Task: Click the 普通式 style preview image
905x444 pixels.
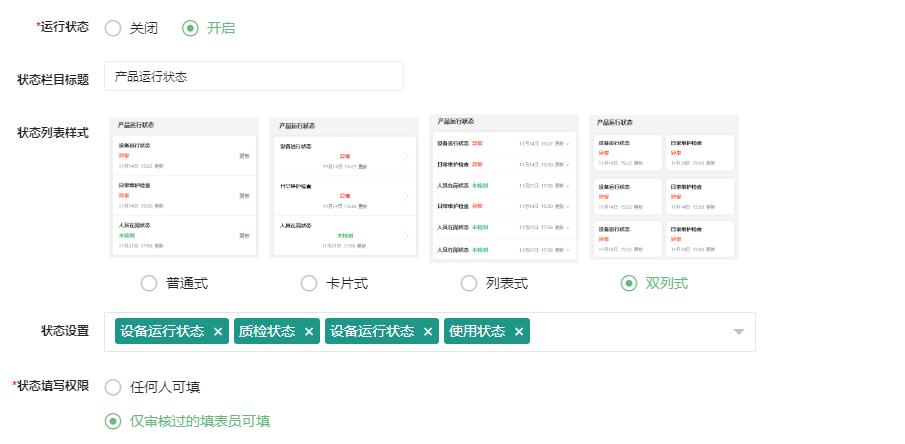Action: pyautogui.click(x=184, y=188)
